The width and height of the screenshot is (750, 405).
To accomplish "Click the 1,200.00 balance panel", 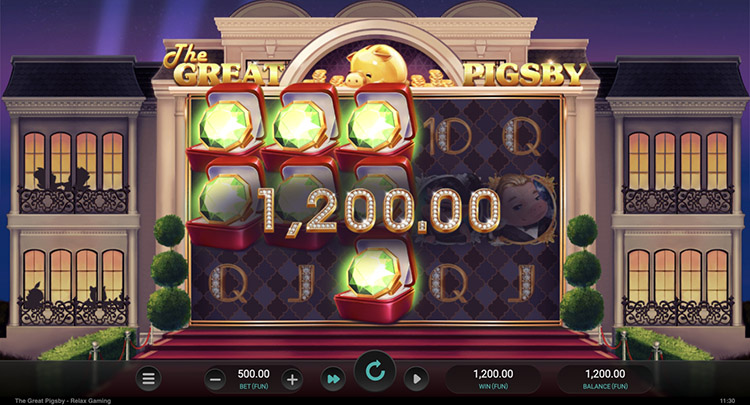I will coord(605,379).
